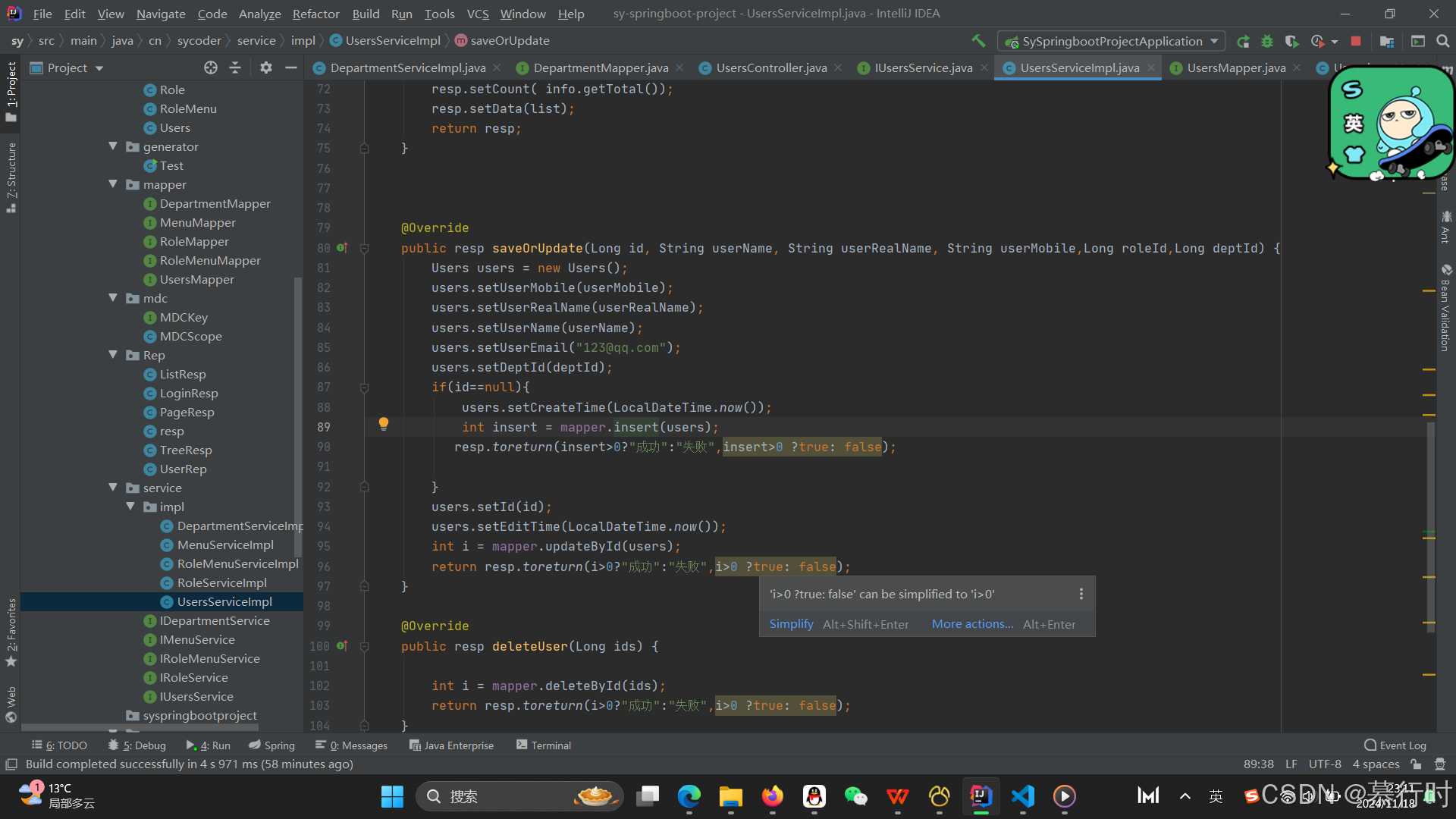1456x819 pixels.
Task: Open WeChat from taskbar
Action: click(x=855, y=796)
